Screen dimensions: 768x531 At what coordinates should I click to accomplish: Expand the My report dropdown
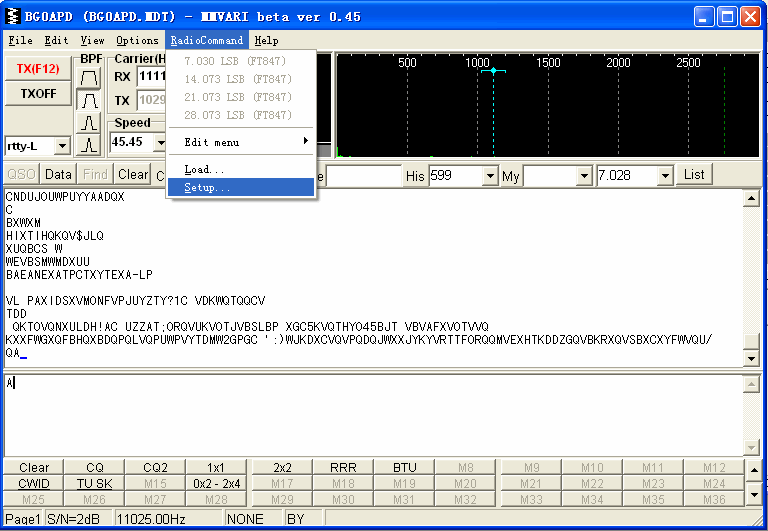(x=584, y=175)
